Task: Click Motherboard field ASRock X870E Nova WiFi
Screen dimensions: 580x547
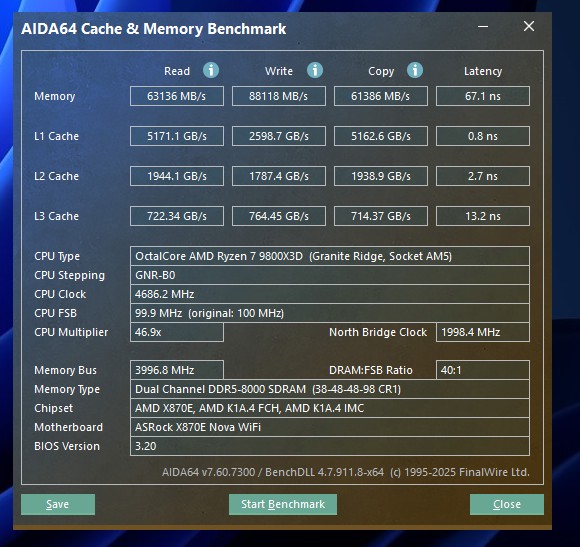Action: pos(330,427)
